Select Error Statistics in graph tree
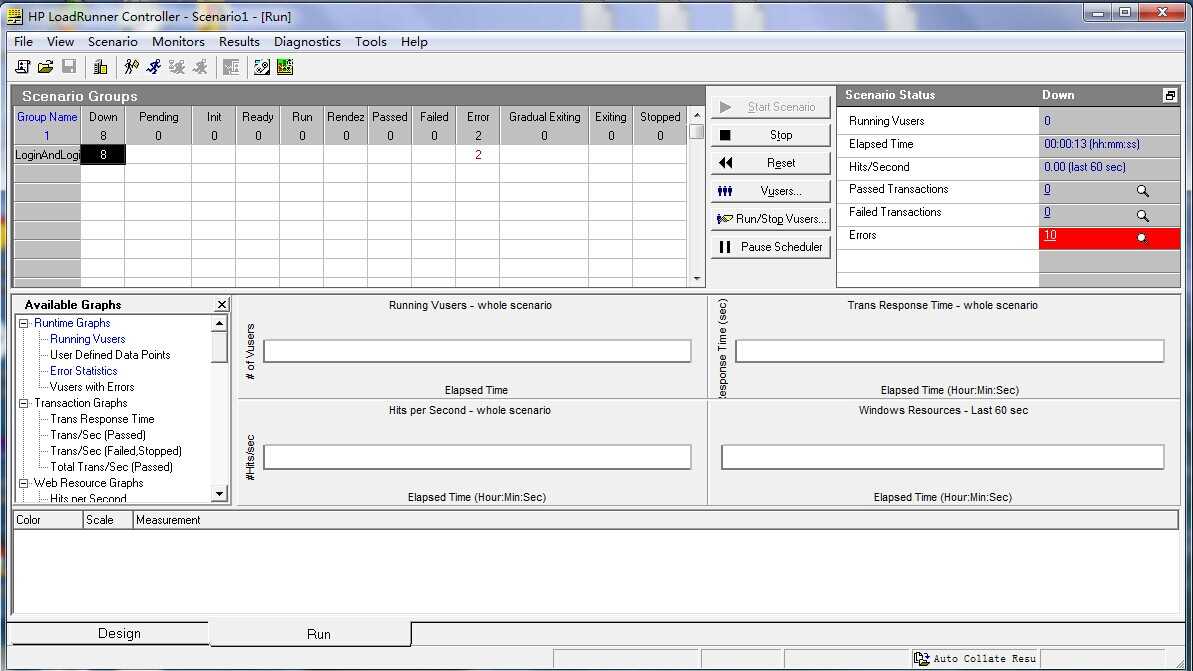 click(x=84, y=371)
